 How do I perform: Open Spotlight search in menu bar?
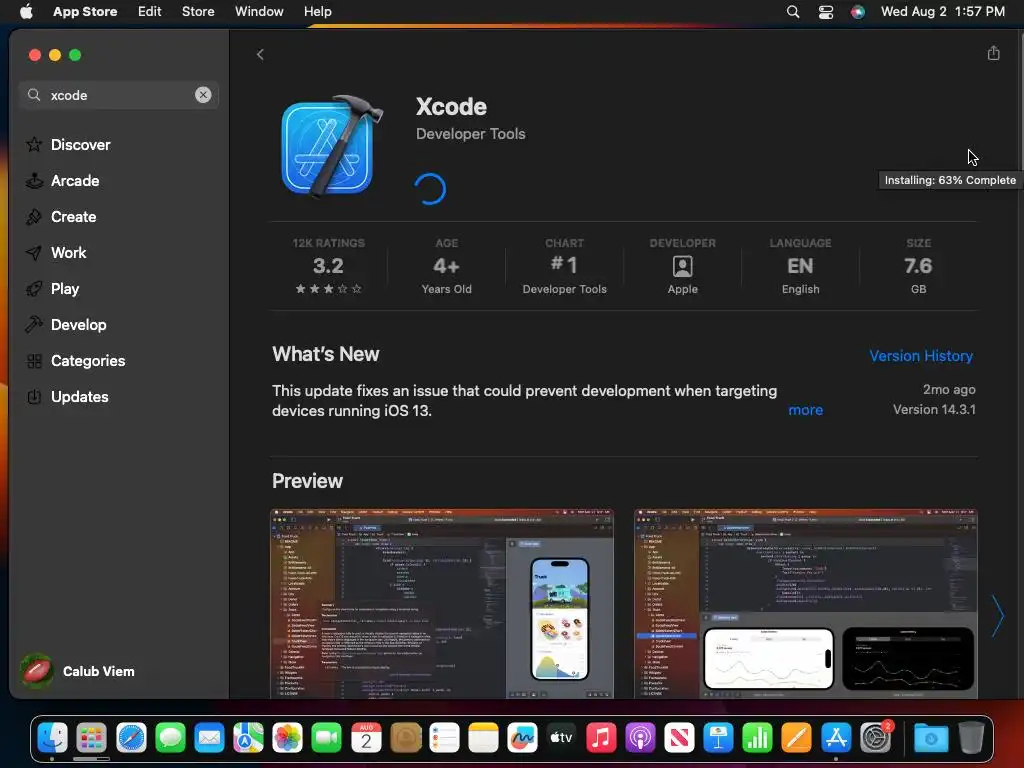pos(793,11)
